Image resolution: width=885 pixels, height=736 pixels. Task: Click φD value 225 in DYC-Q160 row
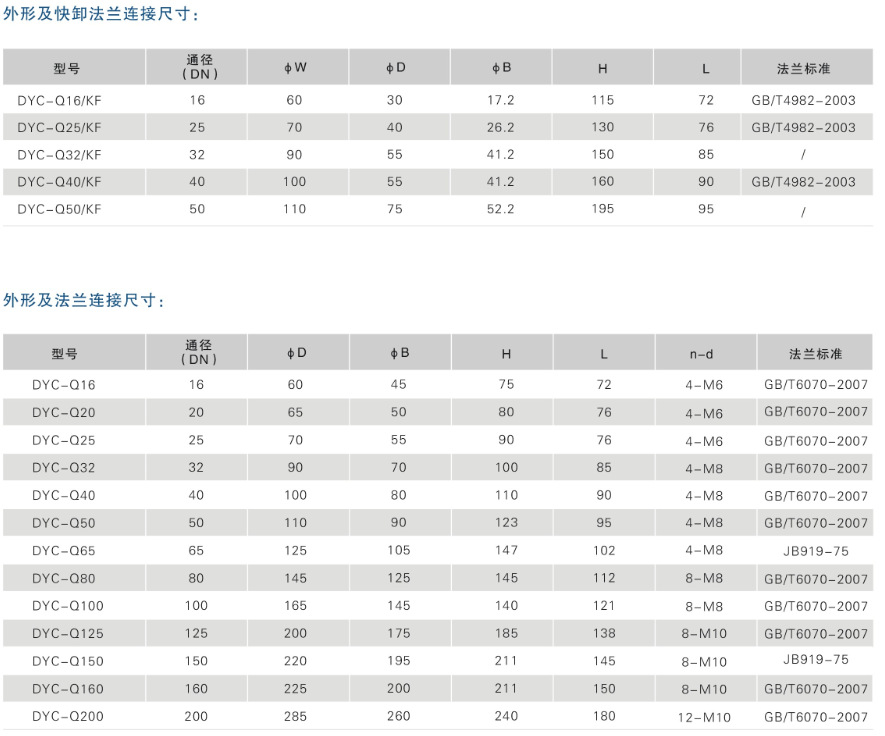tap(295, 689)
